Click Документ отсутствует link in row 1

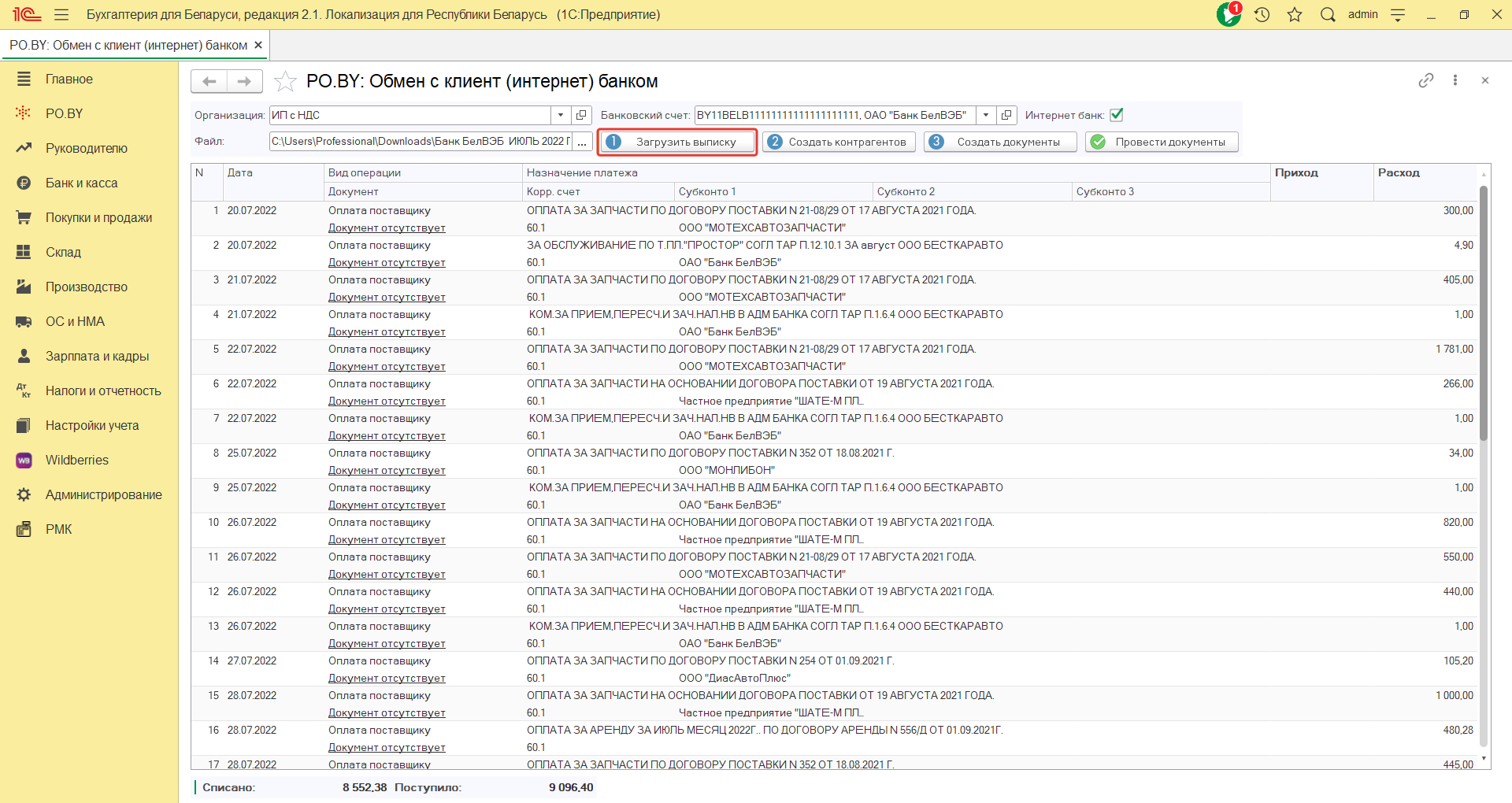point(387,228)
